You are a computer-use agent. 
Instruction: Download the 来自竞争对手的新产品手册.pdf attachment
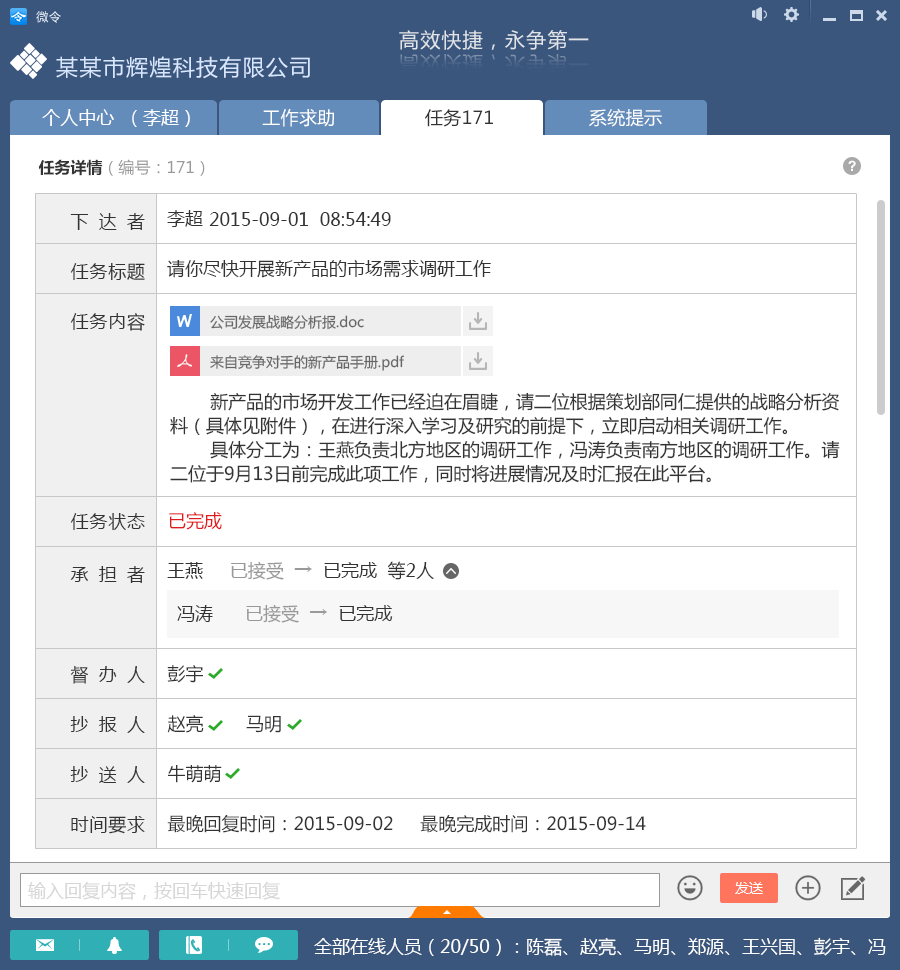click(x=478, y=361)
